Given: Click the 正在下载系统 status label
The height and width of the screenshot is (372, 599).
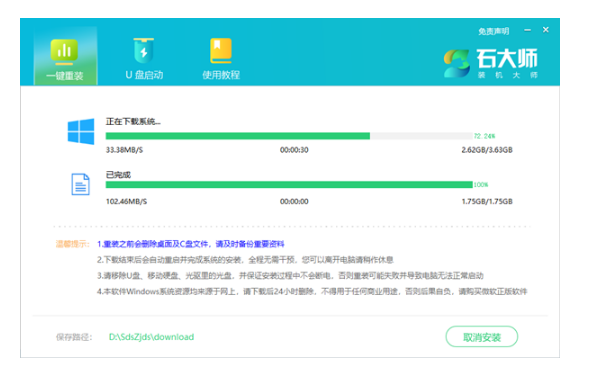Looking at the screenshot, I should pos(133,122).
